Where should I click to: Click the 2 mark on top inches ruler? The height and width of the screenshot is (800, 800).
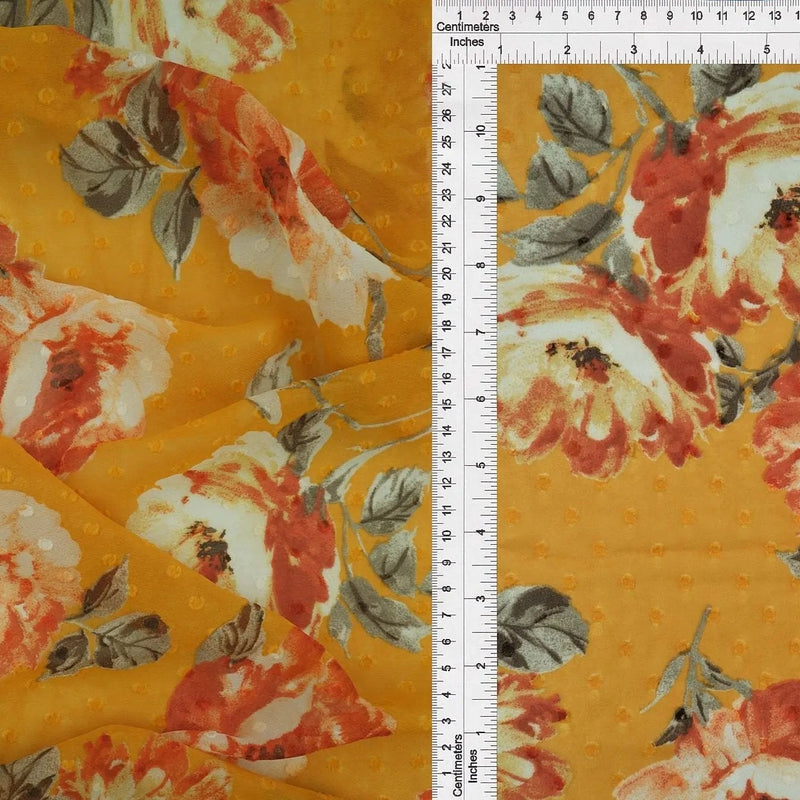567,49
